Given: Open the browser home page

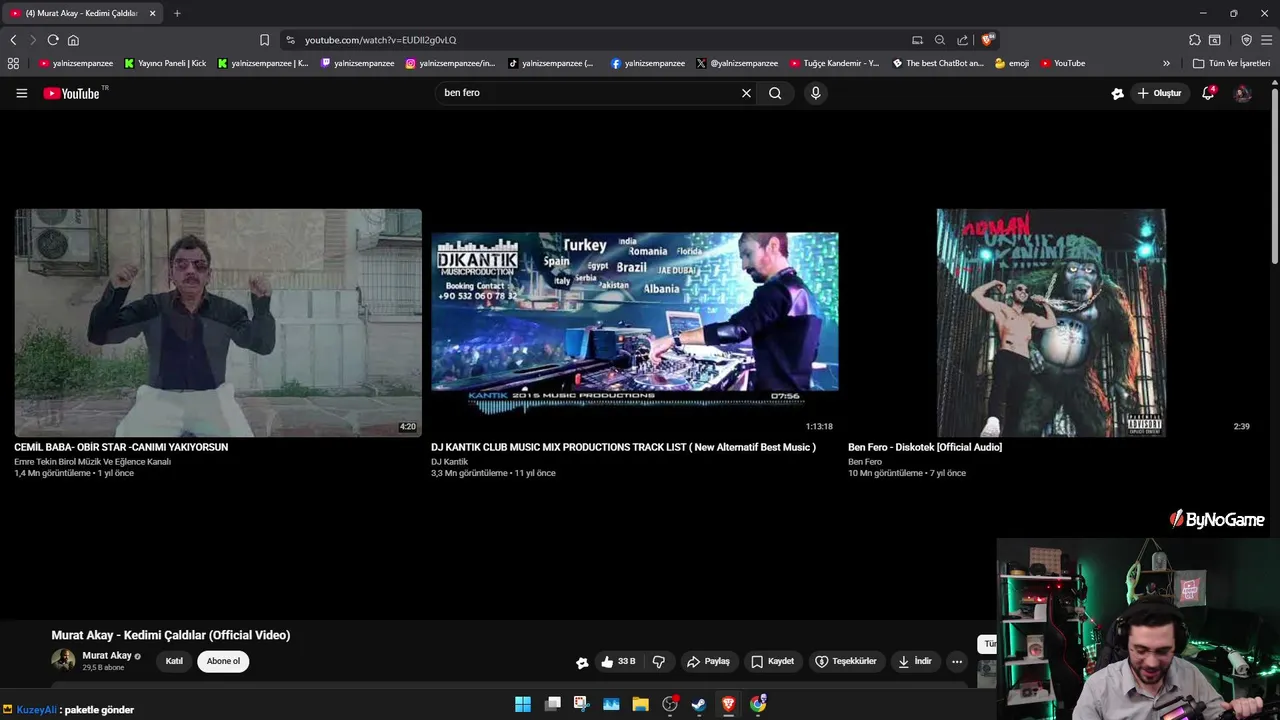Looking at the screenshot, I should (73, 40).
